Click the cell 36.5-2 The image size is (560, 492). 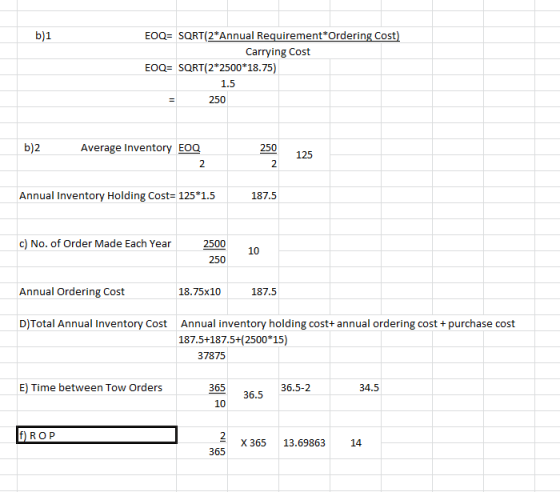click(x=295, y=388)
